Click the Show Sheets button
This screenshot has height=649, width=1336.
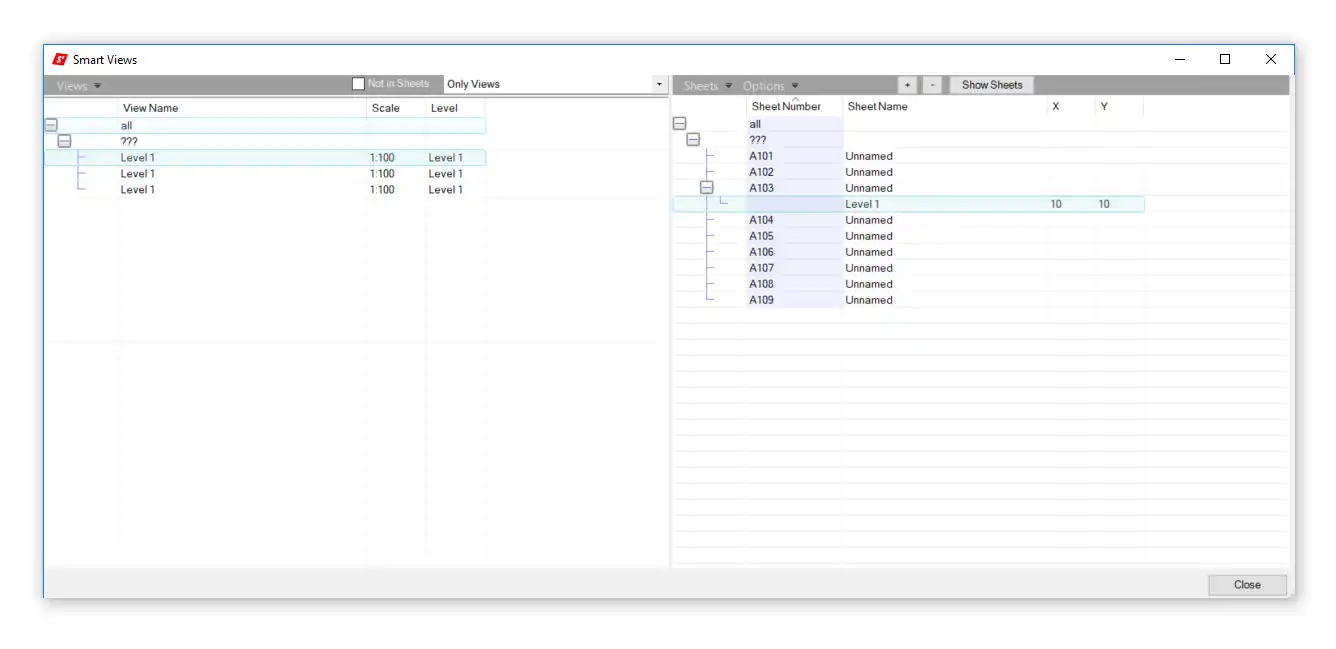click(x=992, y=85)
